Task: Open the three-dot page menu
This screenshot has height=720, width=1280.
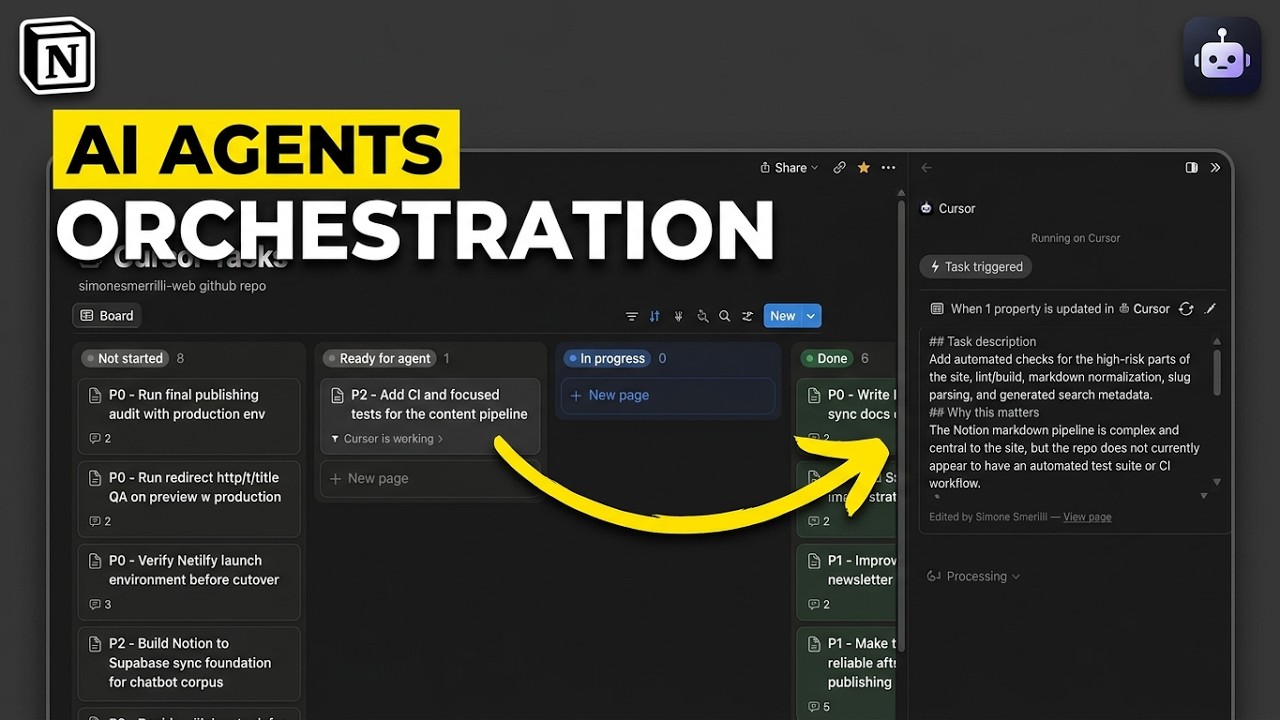Action: coord(888,168)
